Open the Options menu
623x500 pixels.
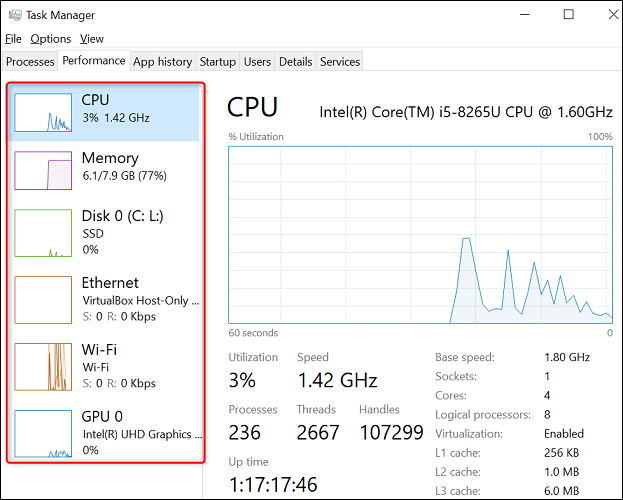51,39
